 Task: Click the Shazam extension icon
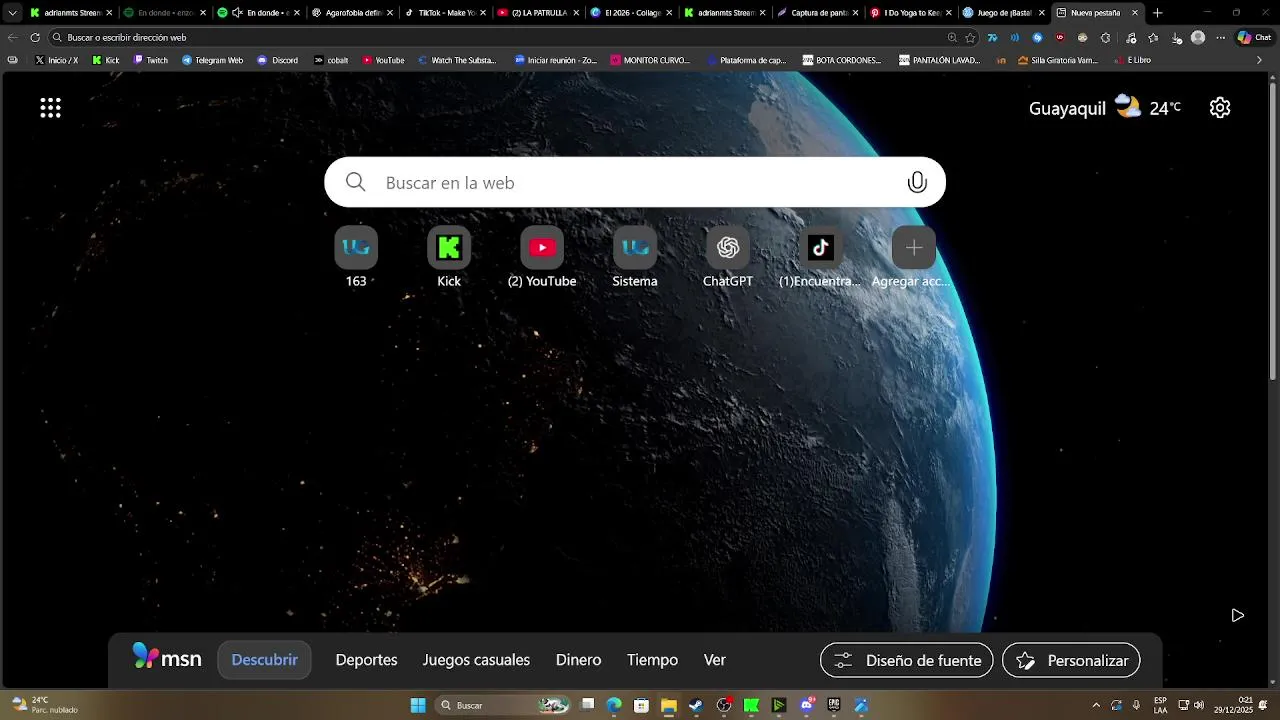pyautogui.click(x=1037, y=37)
